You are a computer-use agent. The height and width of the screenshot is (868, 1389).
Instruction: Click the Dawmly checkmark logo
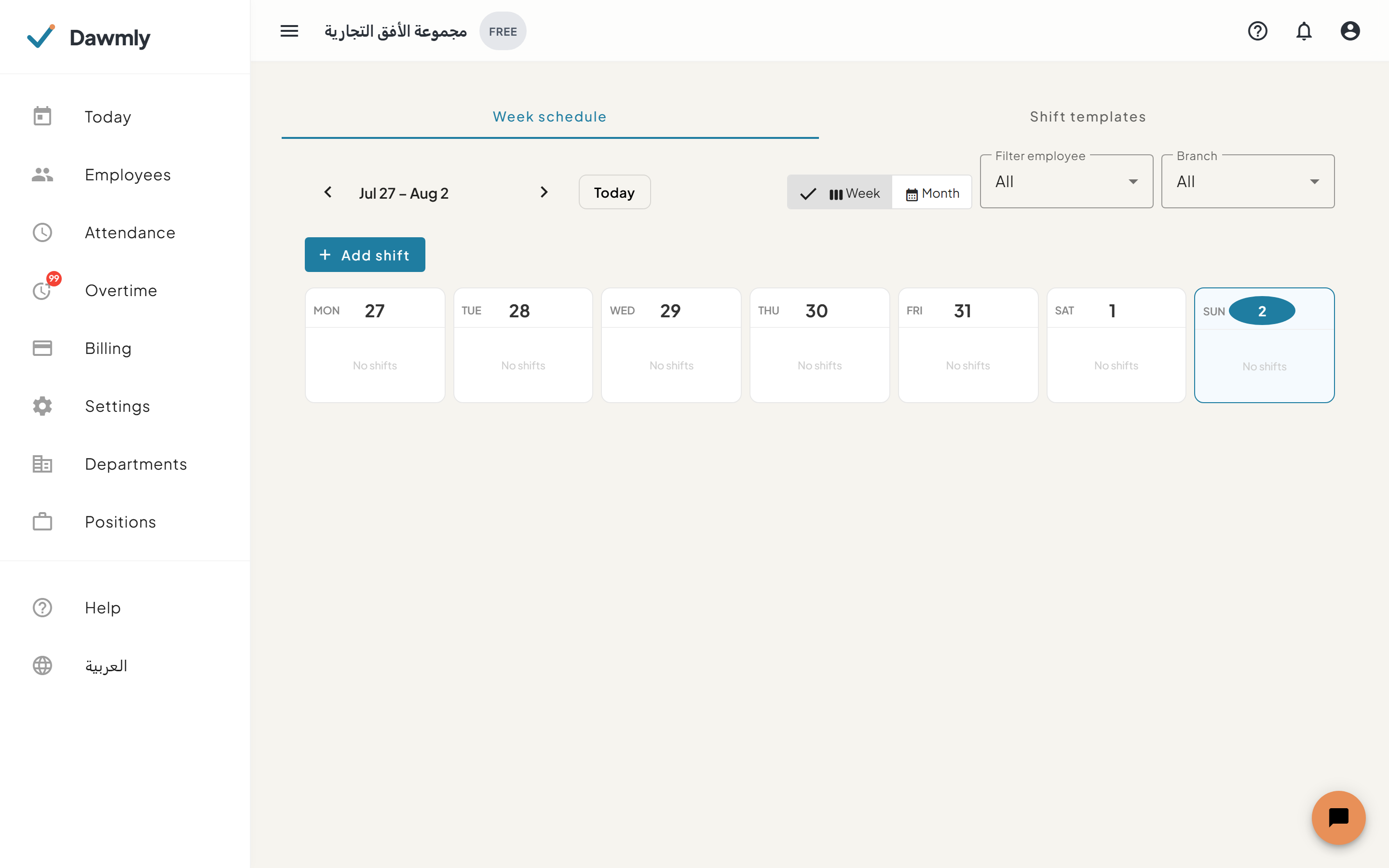click(x=41, y=36)
